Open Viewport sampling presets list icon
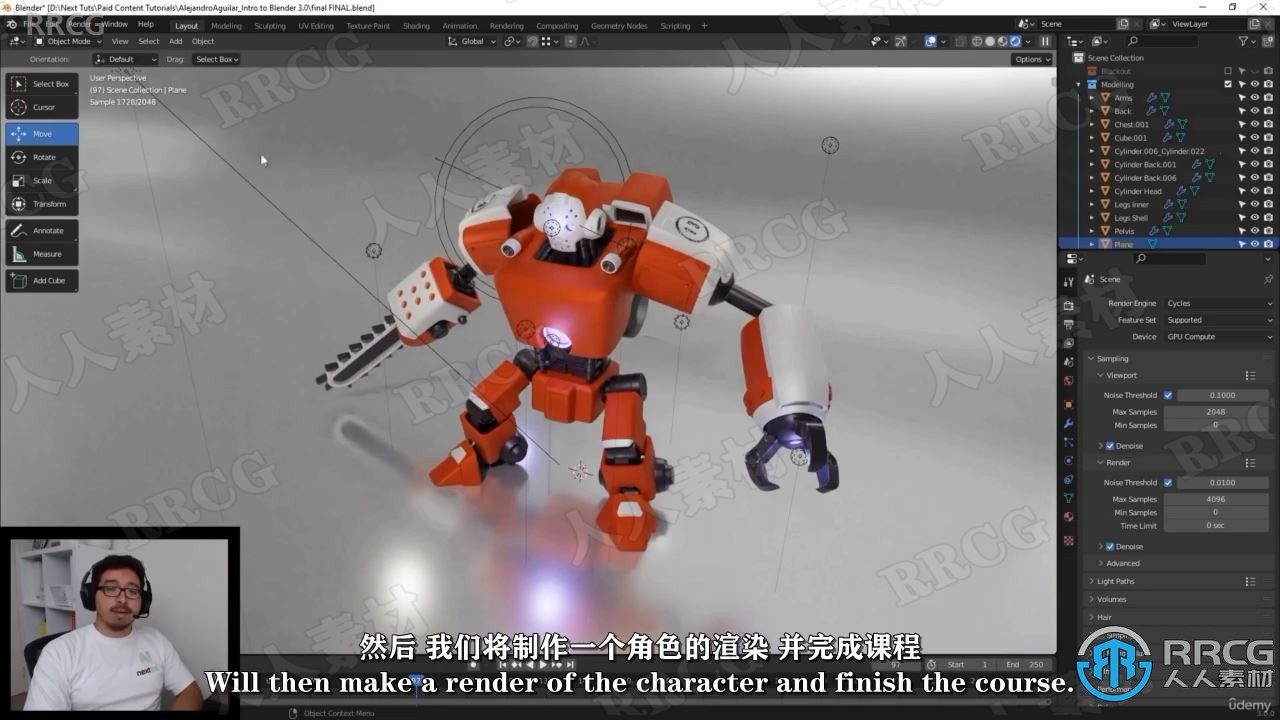This screenshot has height=720, width=1280. tap(1250, 375)
